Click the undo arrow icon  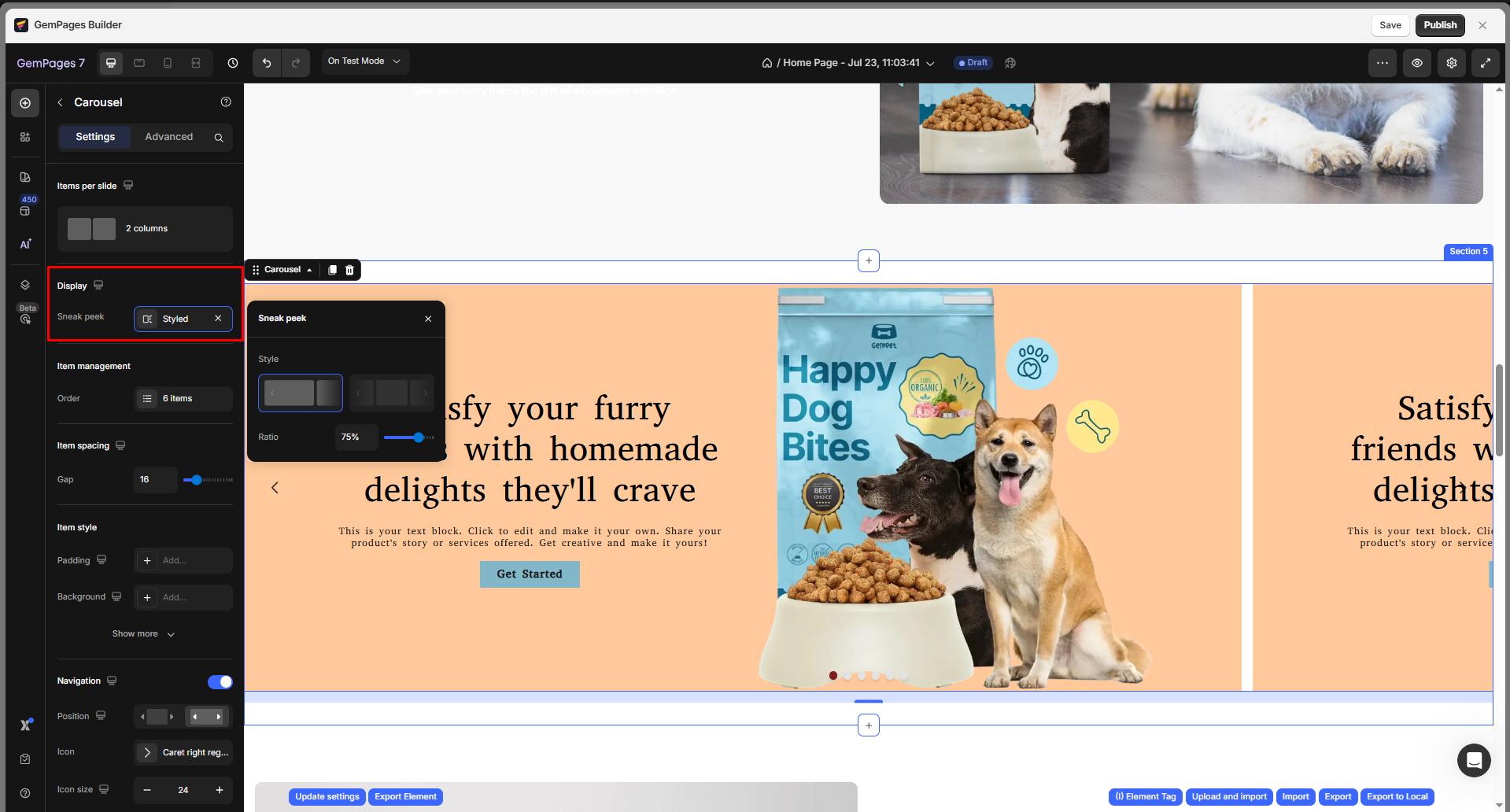267,63
